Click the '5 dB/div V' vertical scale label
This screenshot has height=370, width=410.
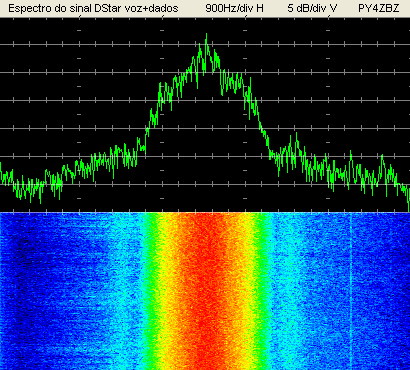click(x=312, y=8)
